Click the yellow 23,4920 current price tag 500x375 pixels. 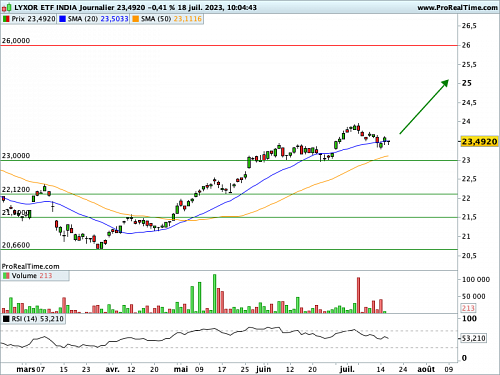[x=479, y=142]
